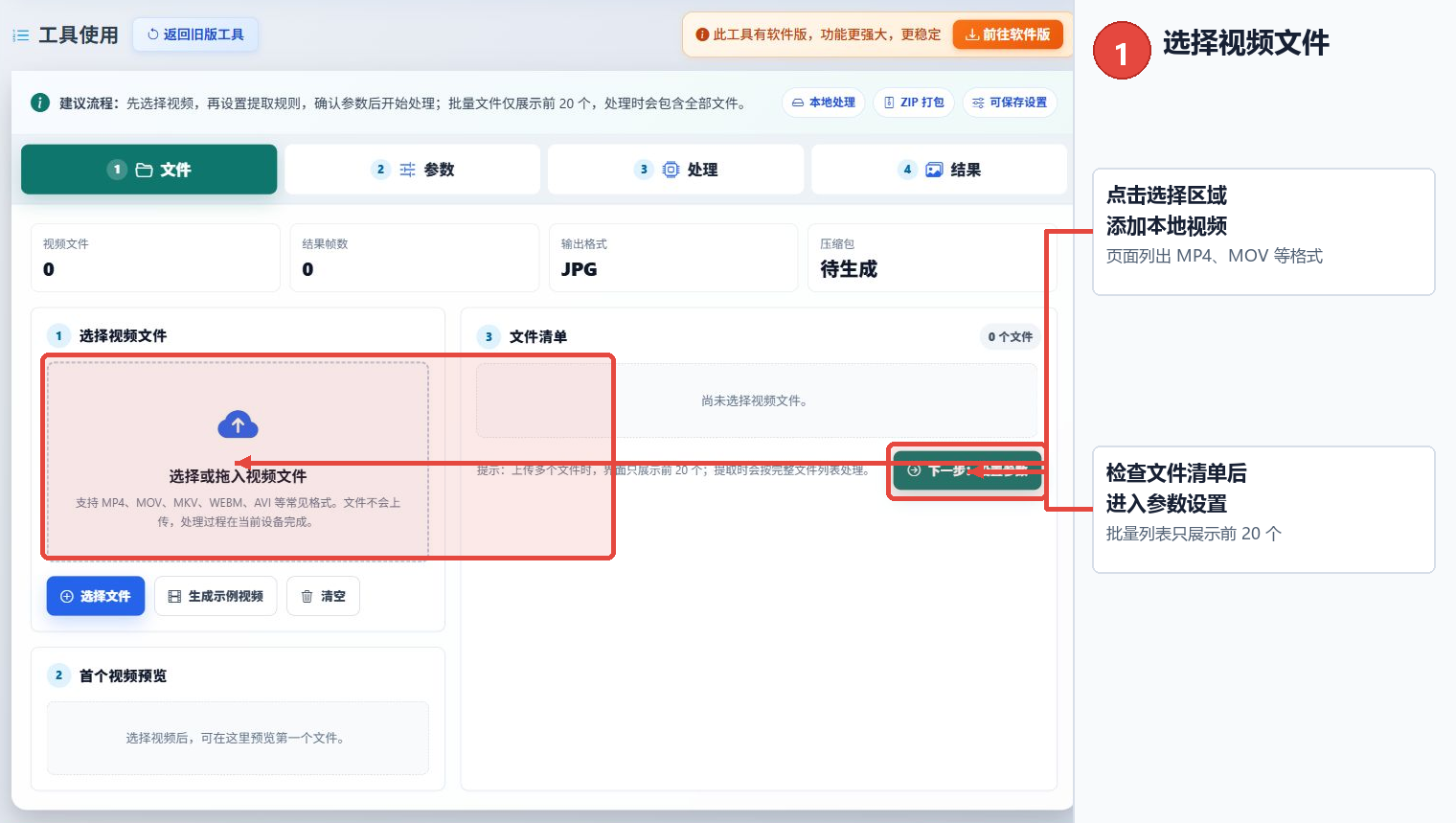The image size is (1456, 823).
Task: Click the film icon on 生成示例视频
Action: click(174, 596)
